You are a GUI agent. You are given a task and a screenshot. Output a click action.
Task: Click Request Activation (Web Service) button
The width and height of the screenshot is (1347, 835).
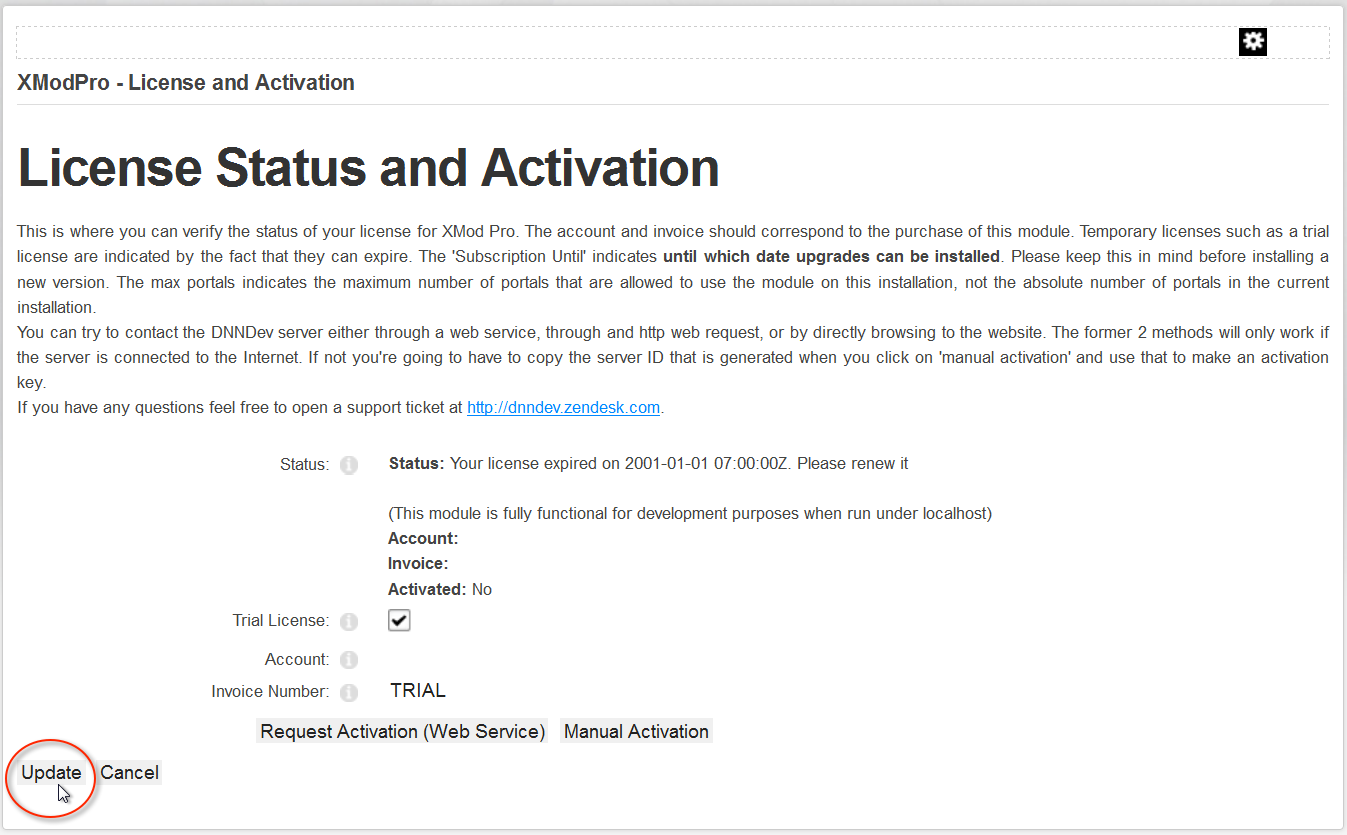click(402, 731)
